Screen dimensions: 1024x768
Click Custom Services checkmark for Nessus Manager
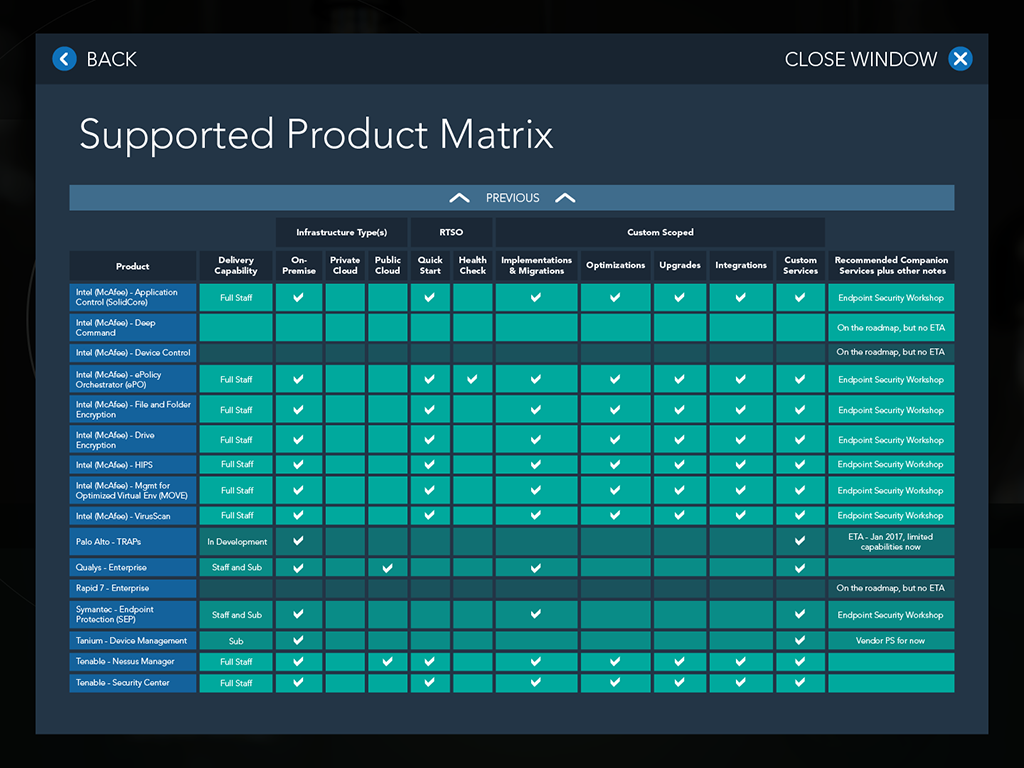point(800,662)
